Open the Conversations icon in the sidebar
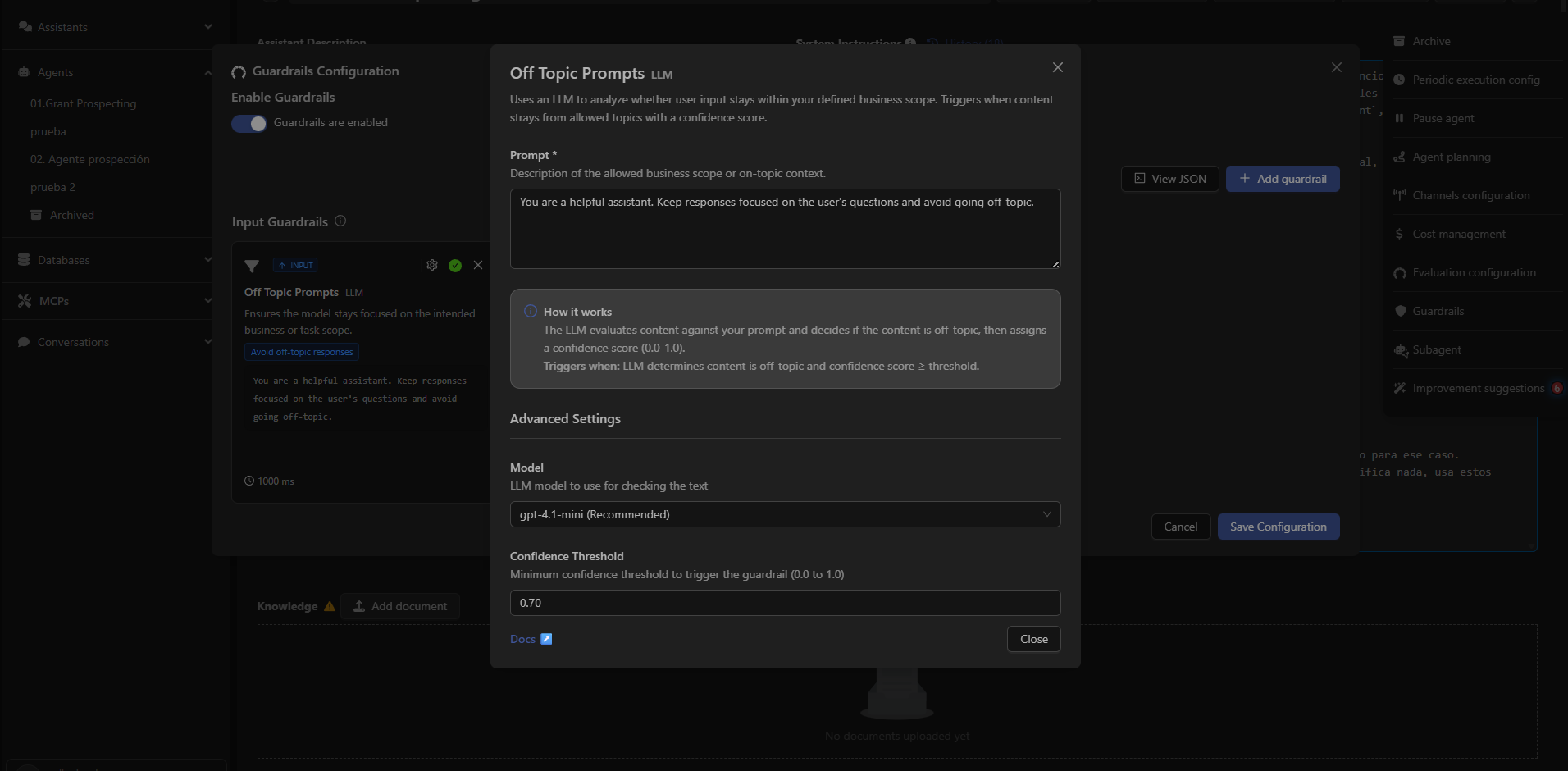Image resolution: width=1568 pixels, height=771 pixels. coord(25,342)
